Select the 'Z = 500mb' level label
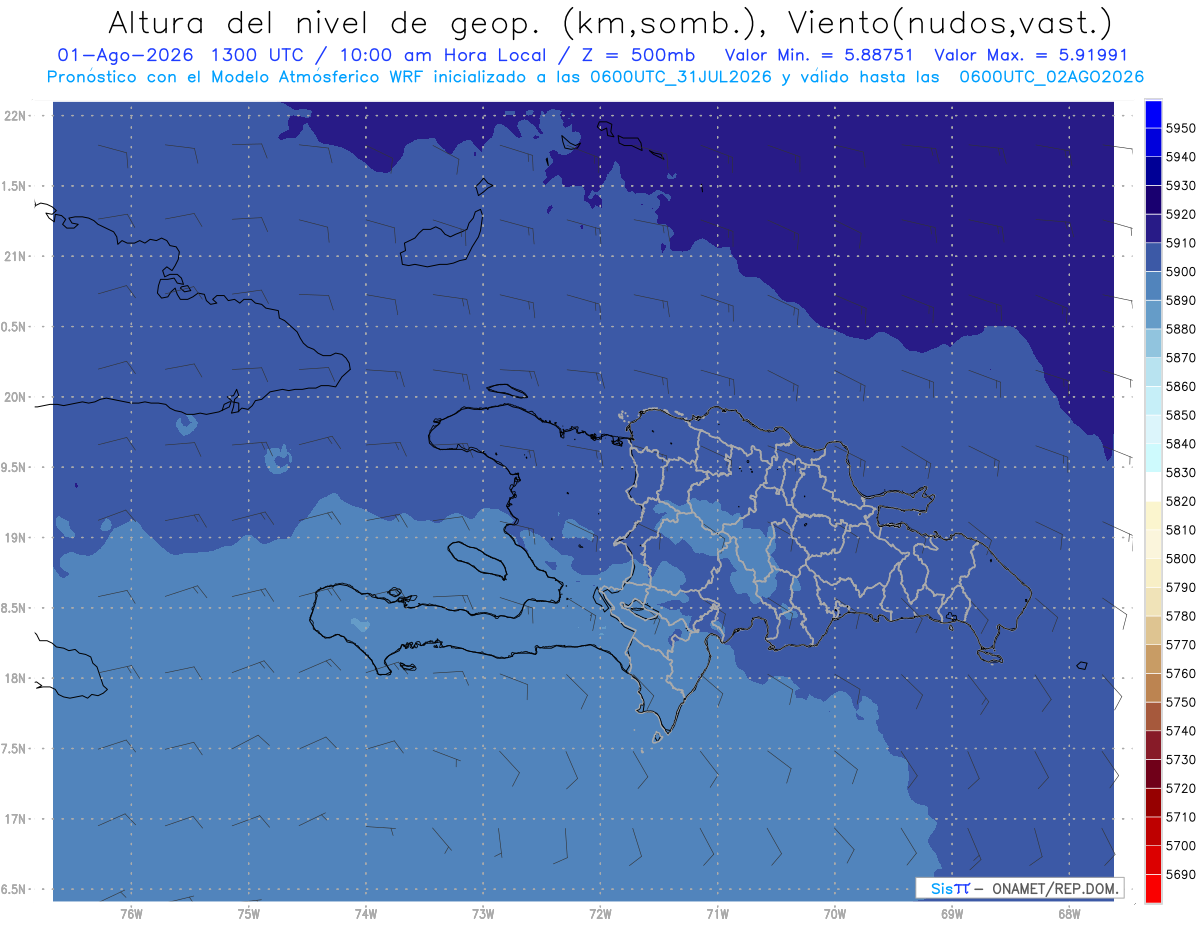The image size is (1200, 927). click(639, 56)
